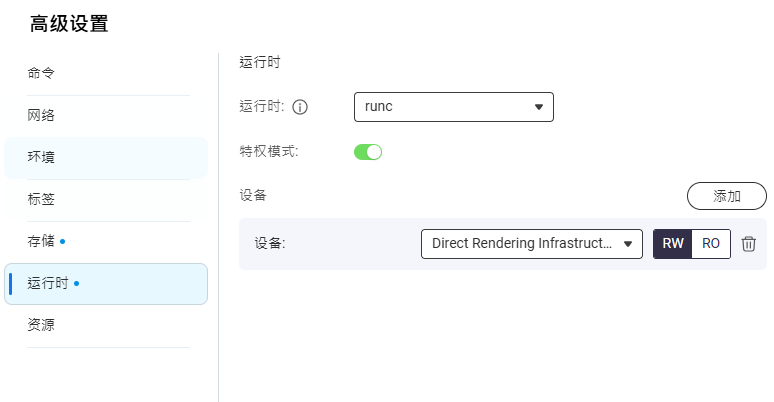Click the device dropdown arrow icon
This screenshot has width=774, height=402.
[628, 243]
